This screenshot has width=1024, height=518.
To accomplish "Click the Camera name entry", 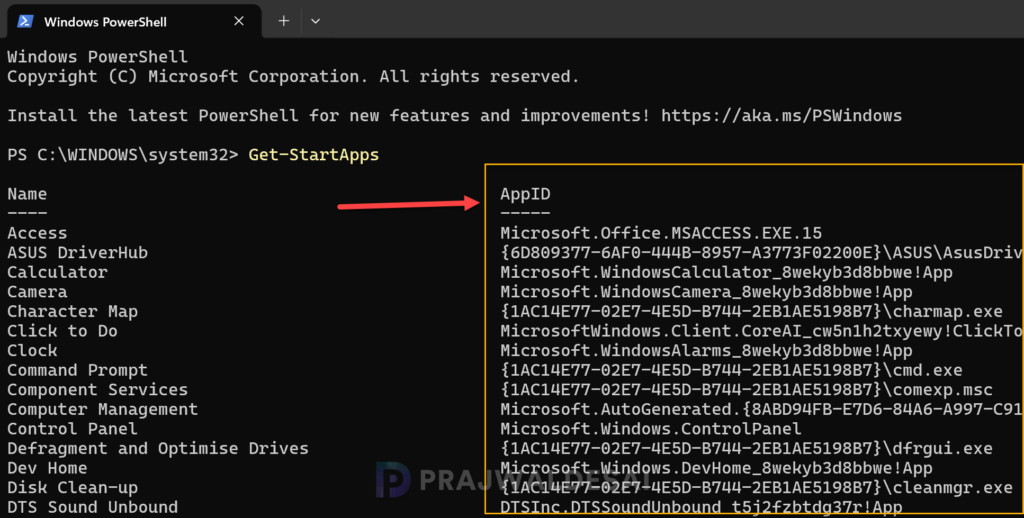I will [x=37, y=292].
